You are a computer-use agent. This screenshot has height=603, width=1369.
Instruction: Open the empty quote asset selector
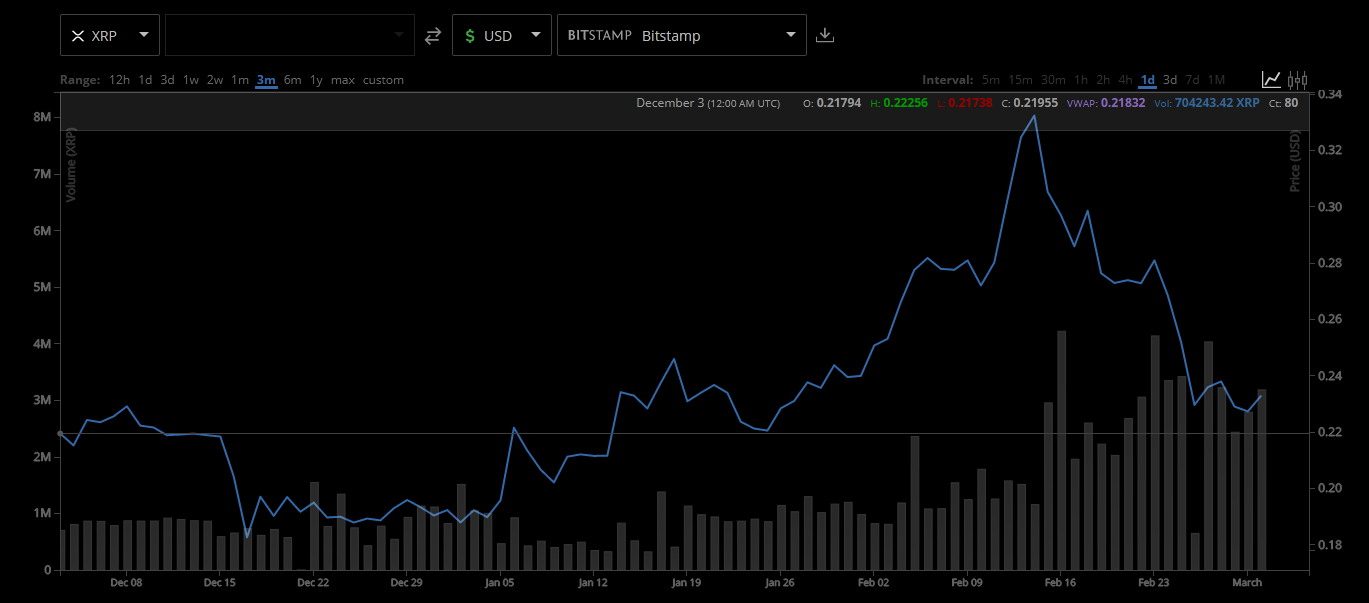pyautogui.click(x=290, y=35)
